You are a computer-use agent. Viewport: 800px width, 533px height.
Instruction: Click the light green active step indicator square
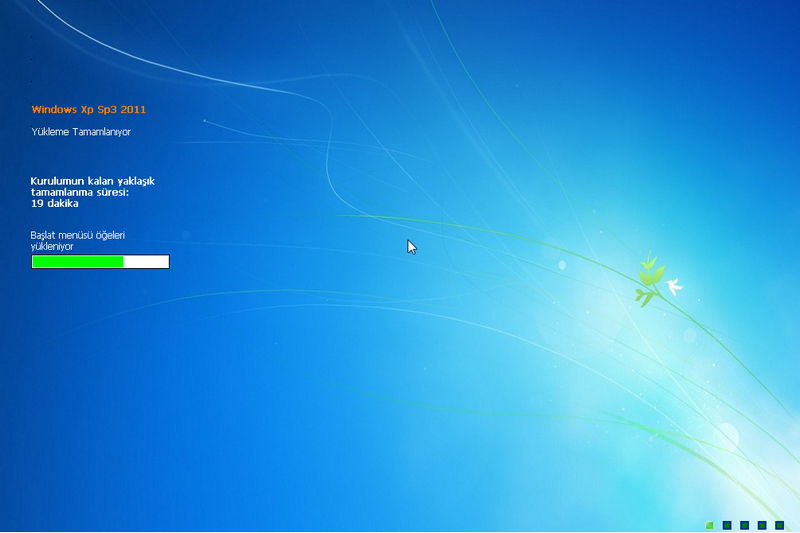pyautogui.click(x=709, y=525)
